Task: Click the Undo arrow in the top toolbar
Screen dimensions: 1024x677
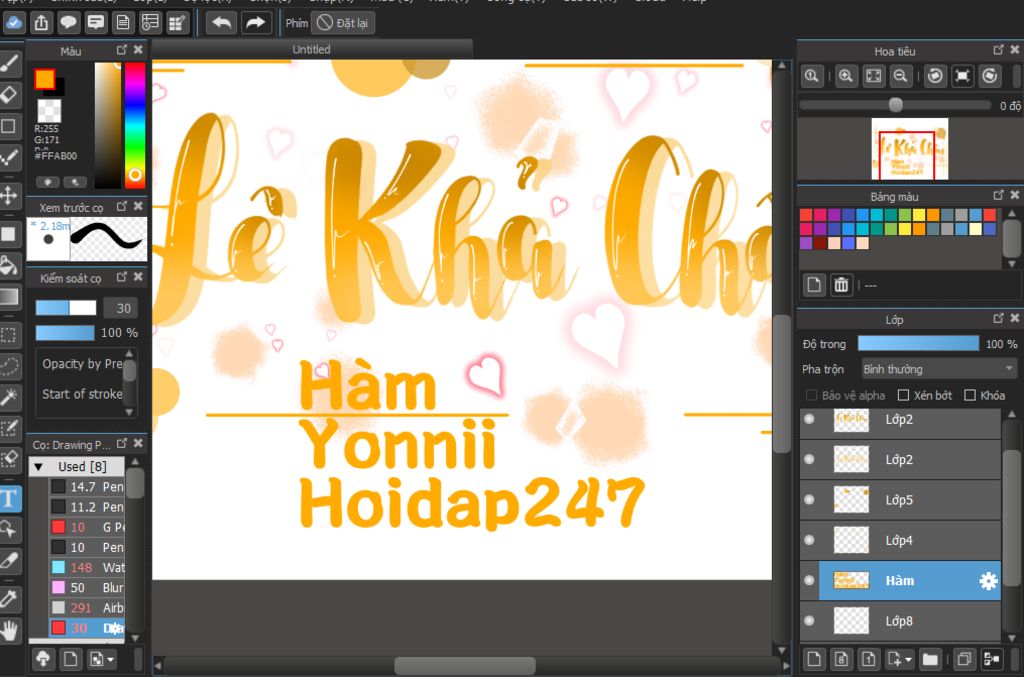Action: 221,23
